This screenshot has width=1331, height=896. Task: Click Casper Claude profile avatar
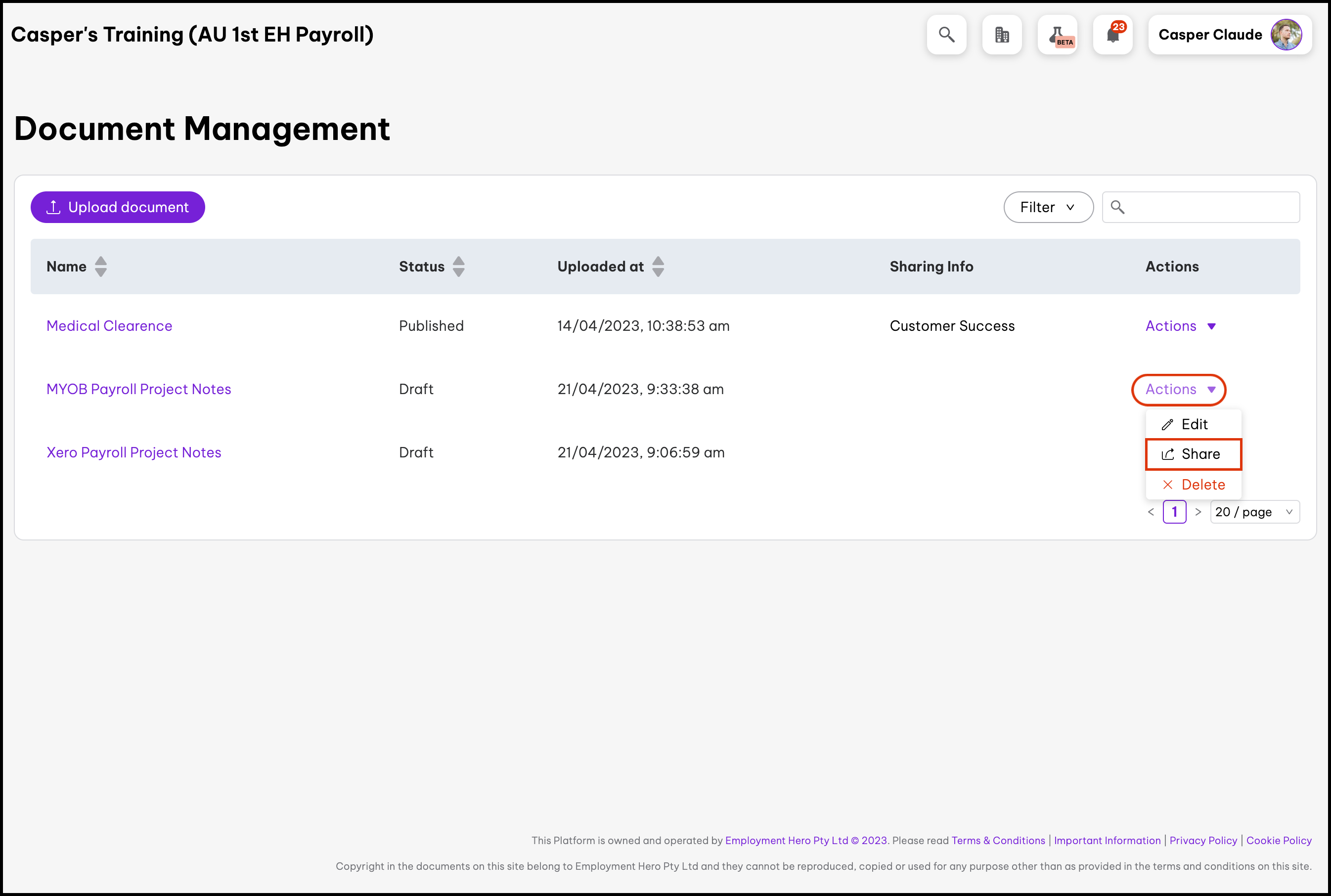click(x=1286, y=35)
